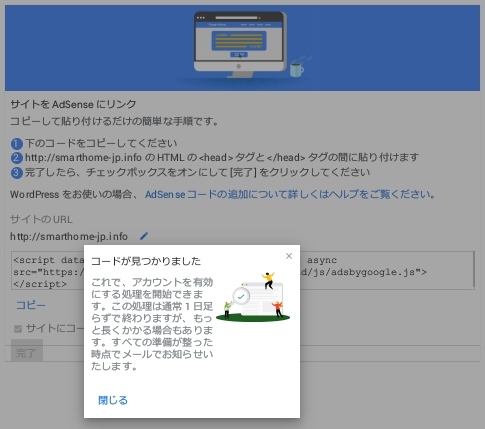Viewport: 485px width, 429px height.
Task: Click the celebration illustration in dialog
Action: coord(253,296)
